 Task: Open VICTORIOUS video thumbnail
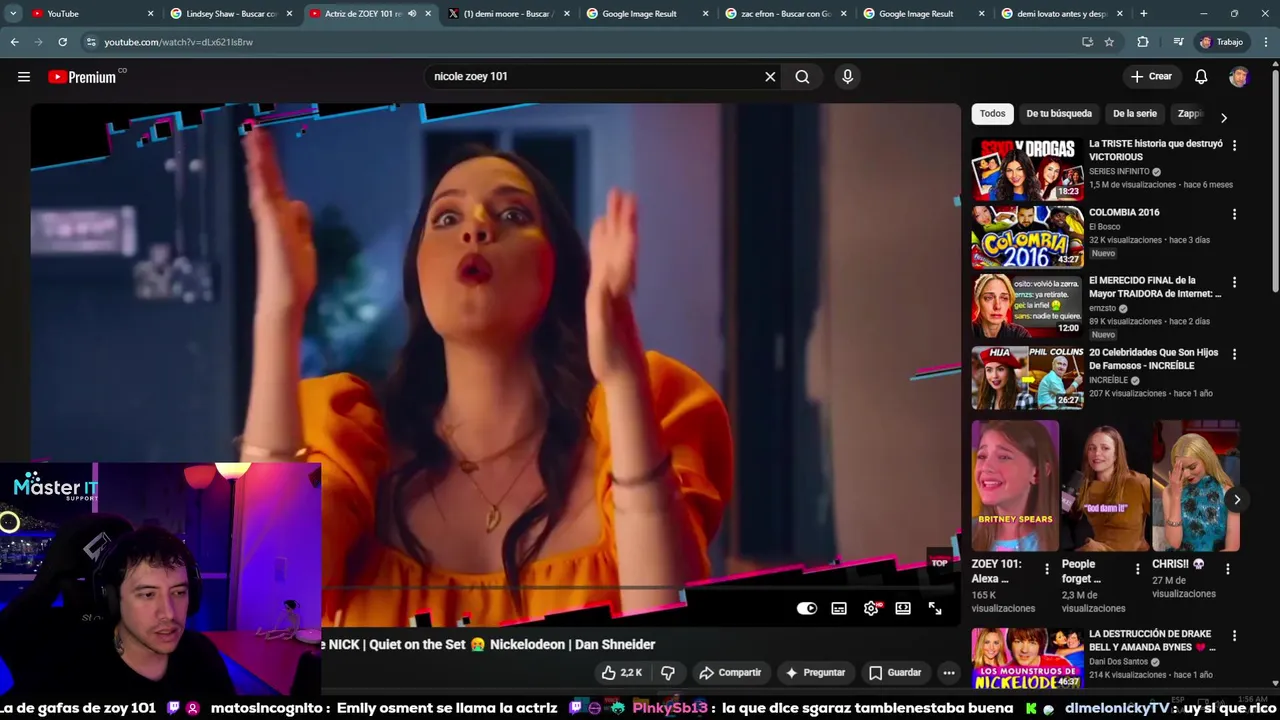point(1027,169)
